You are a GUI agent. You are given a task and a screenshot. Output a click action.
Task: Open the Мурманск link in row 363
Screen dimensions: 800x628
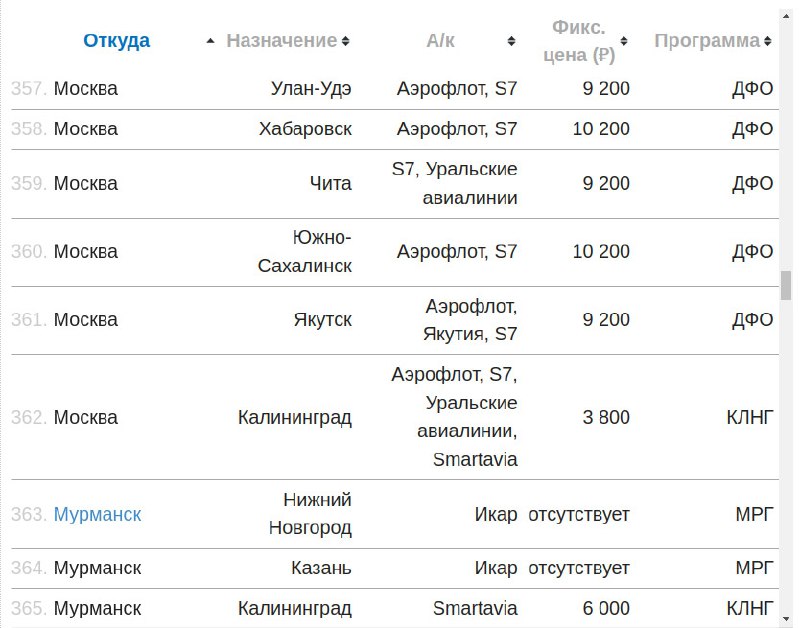click(x=97, y=514)
